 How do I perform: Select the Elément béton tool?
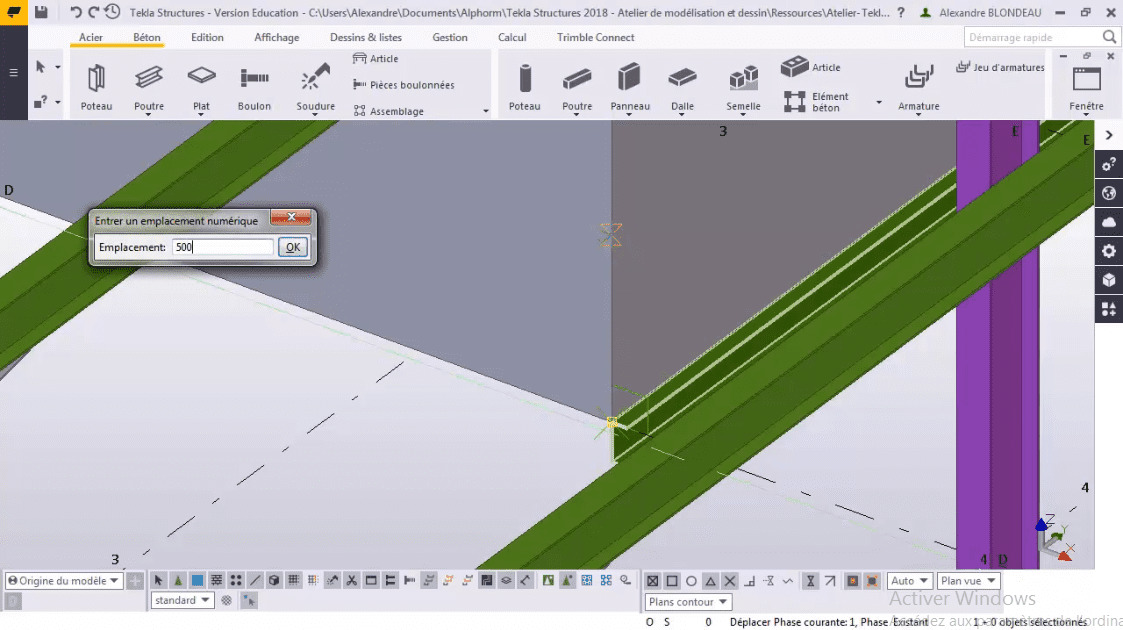click(816, 102)
